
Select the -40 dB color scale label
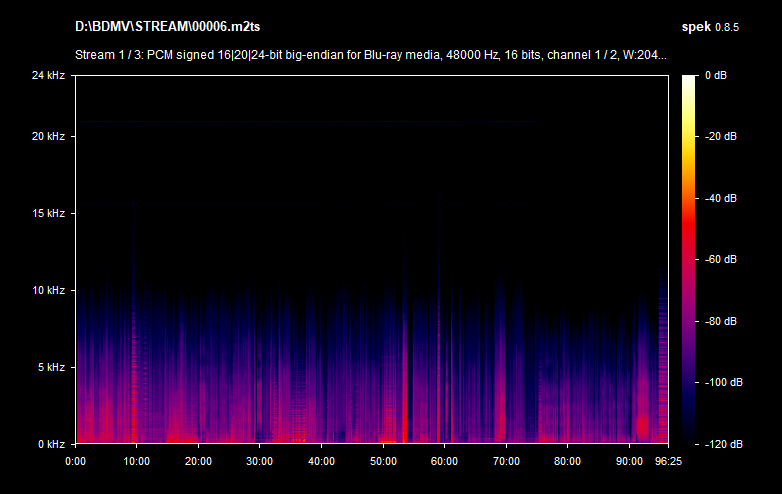click(720, 199)
